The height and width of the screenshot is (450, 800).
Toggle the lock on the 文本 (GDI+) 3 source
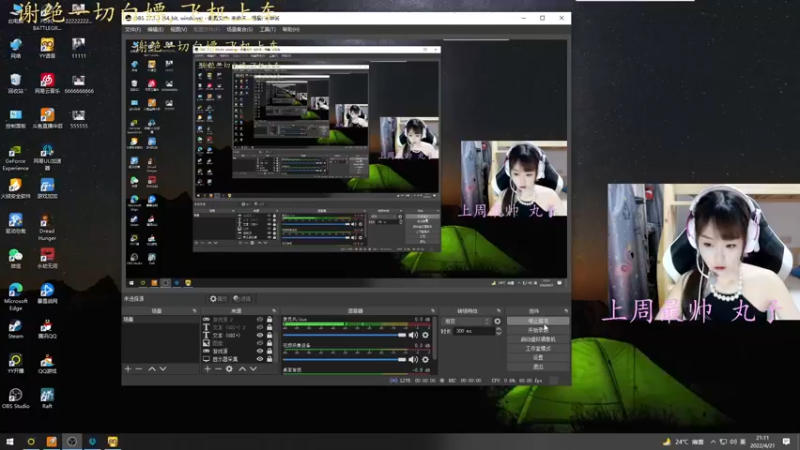point(269,328)
